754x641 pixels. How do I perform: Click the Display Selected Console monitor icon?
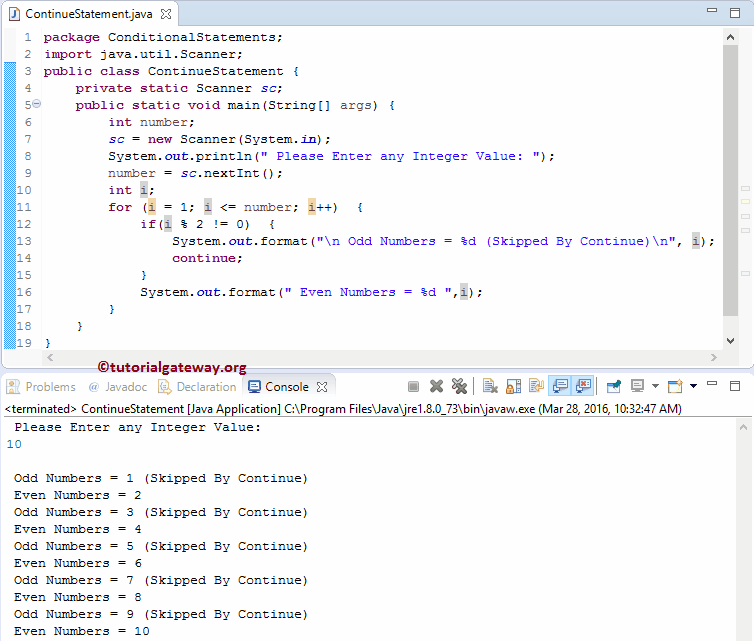[x=638, y=386]
